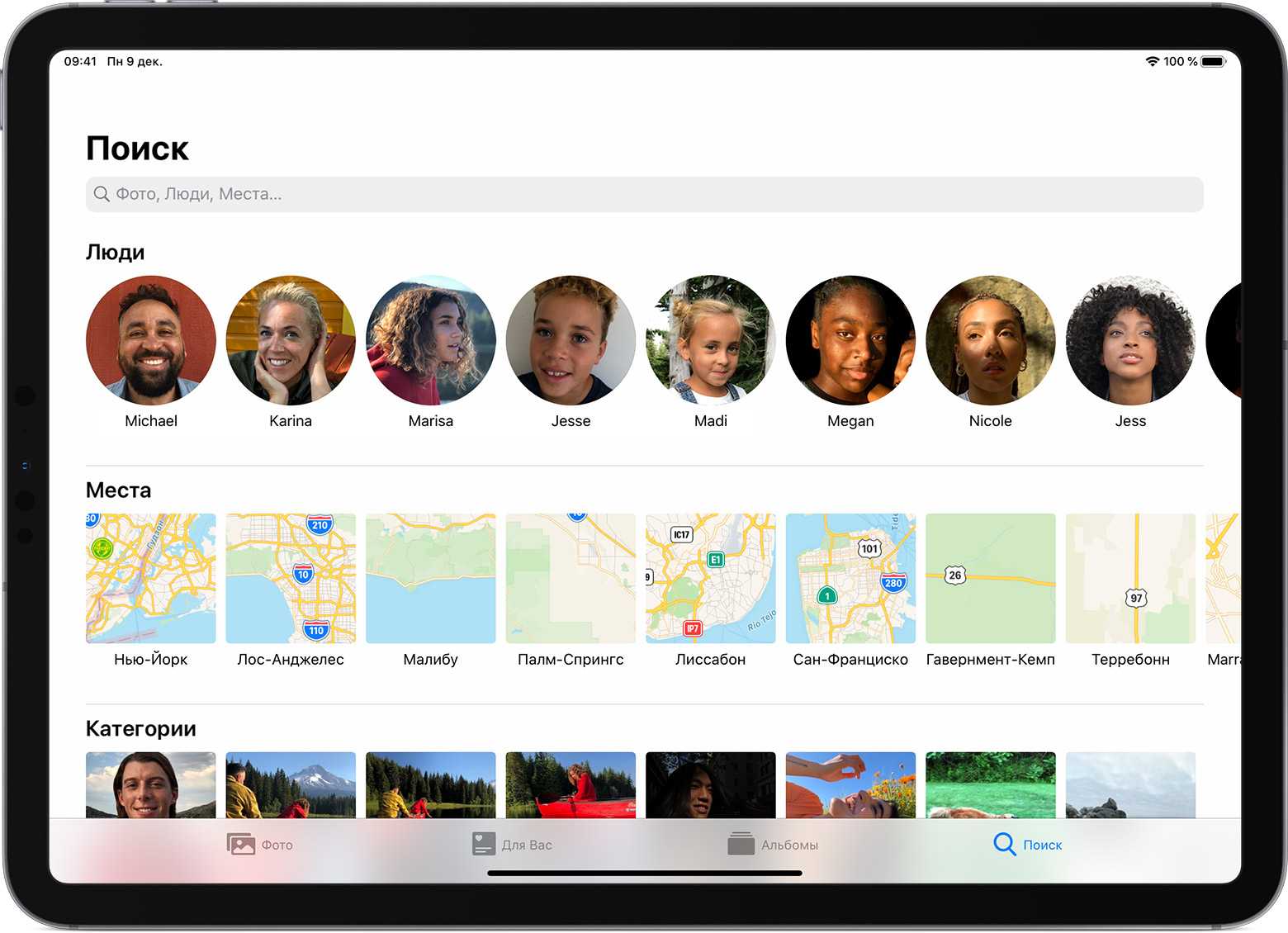Tap the Терребонн place label
1288x933 pixels.
point(1130,660)
